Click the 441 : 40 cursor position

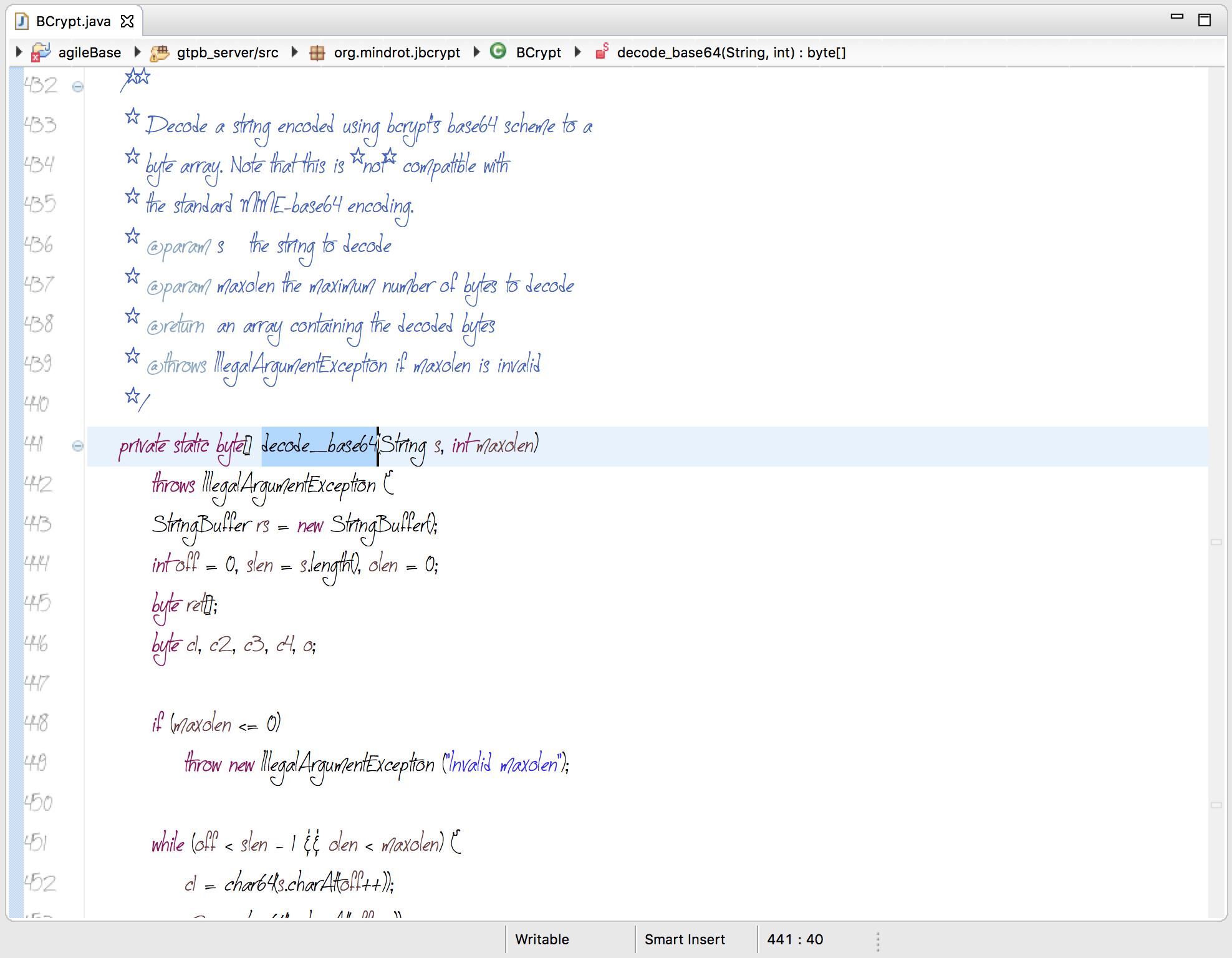pos(795,939)
